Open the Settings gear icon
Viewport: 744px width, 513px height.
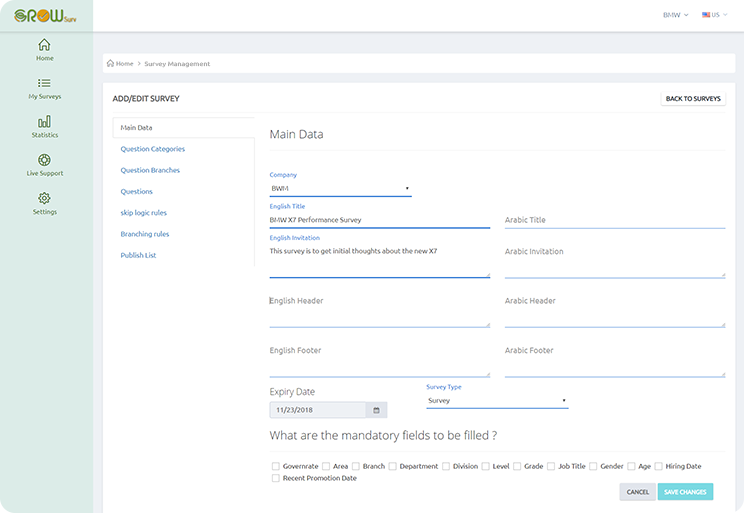[x=44, y=199]
